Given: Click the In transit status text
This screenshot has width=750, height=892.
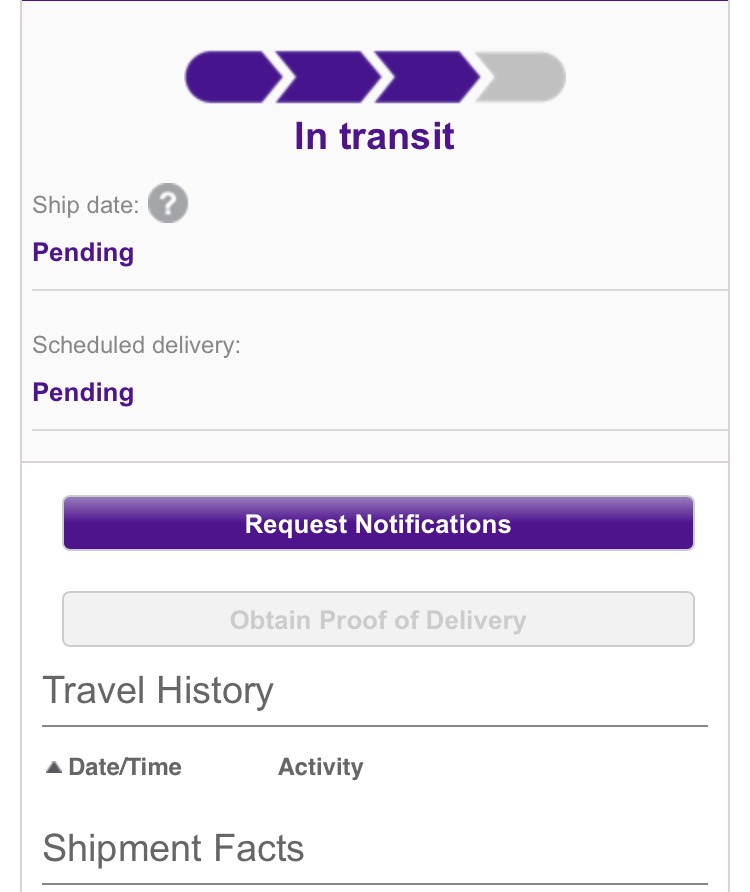Looking at the screenshot, I should 374,137.
